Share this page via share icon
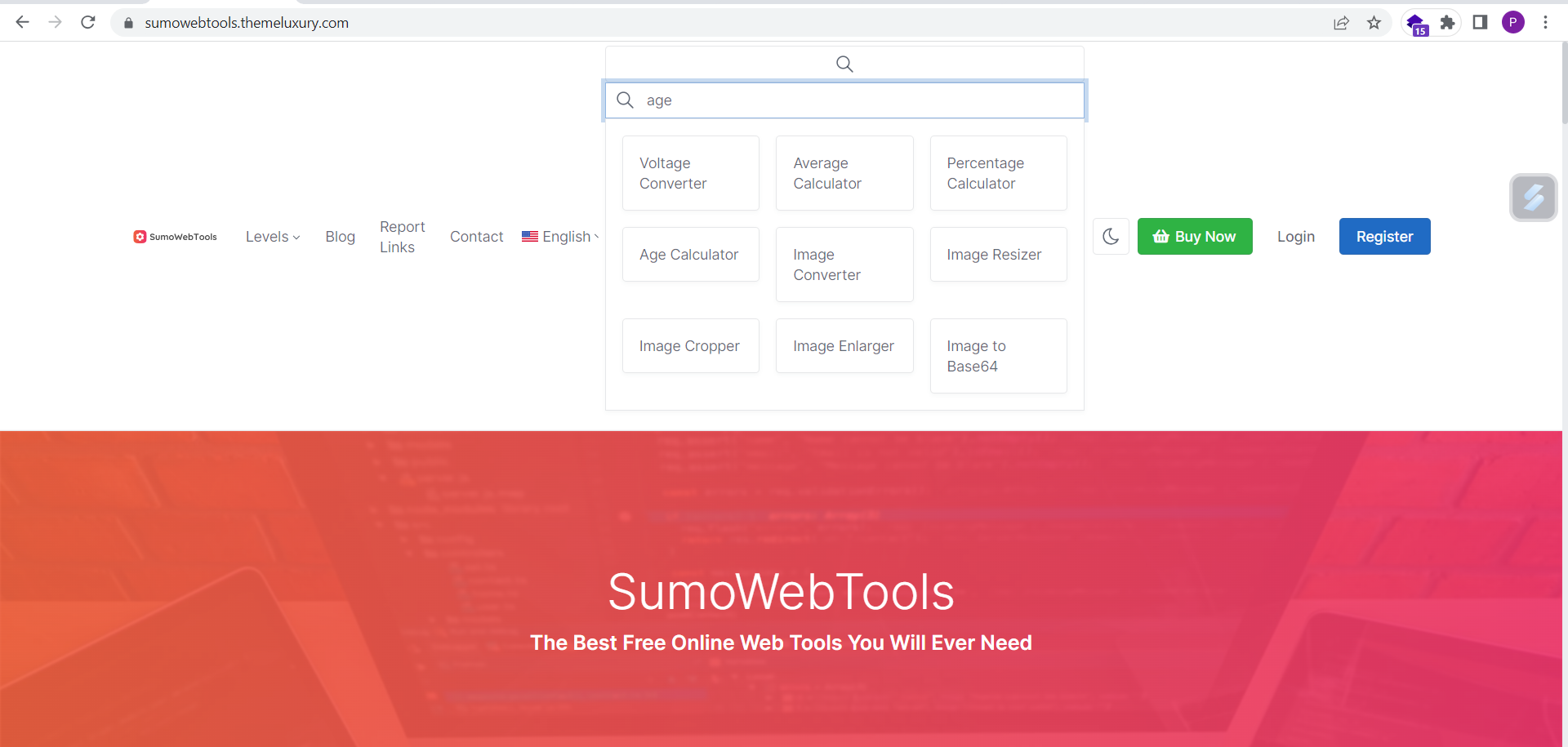This screenshot has width=1568, height=747. tap(1341, 23)
